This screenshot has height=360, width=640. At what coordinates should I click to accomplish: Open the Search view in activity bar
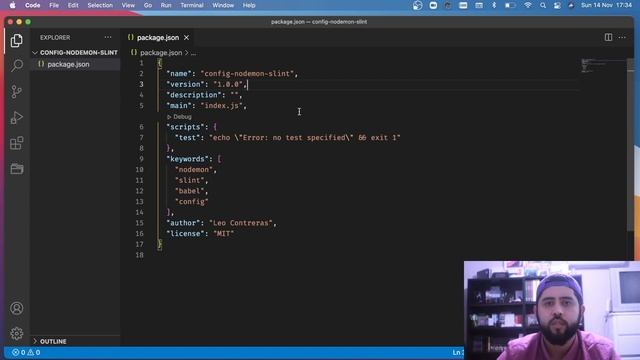click(x=17, y=65)
